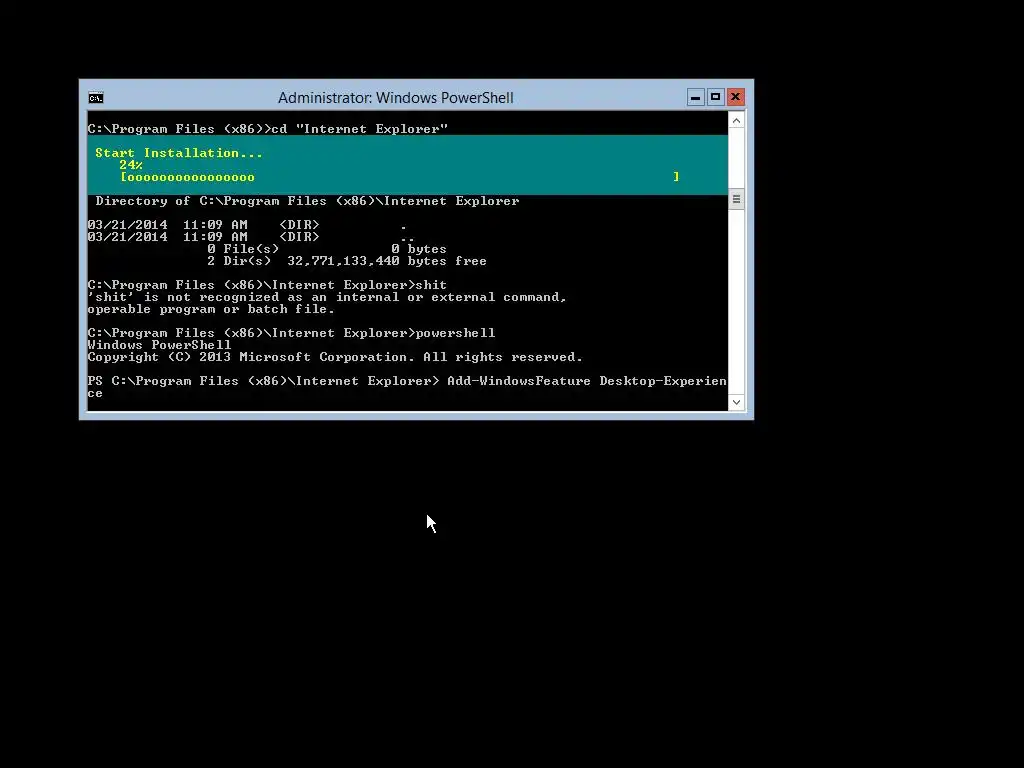1024x768 pixels.
Task: Click the '24%' progress value
Action: point(131,165)
